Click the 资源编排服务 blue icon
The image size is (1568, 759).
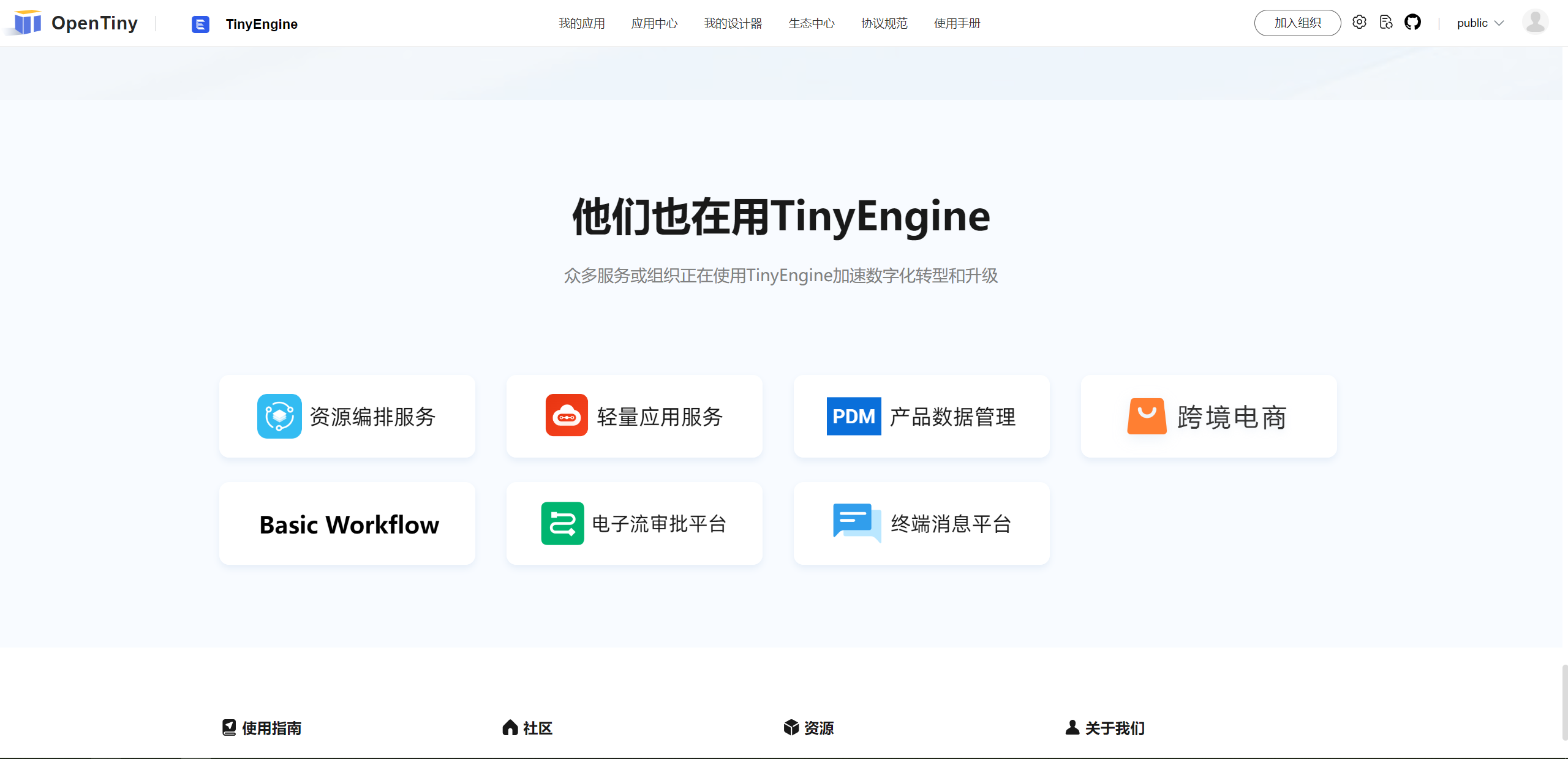[x=279, y=416]
